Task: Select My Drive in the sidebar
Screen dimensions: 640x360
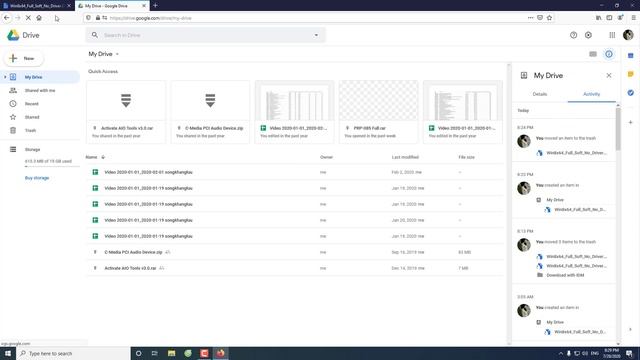Action: (x=40, y=77)
